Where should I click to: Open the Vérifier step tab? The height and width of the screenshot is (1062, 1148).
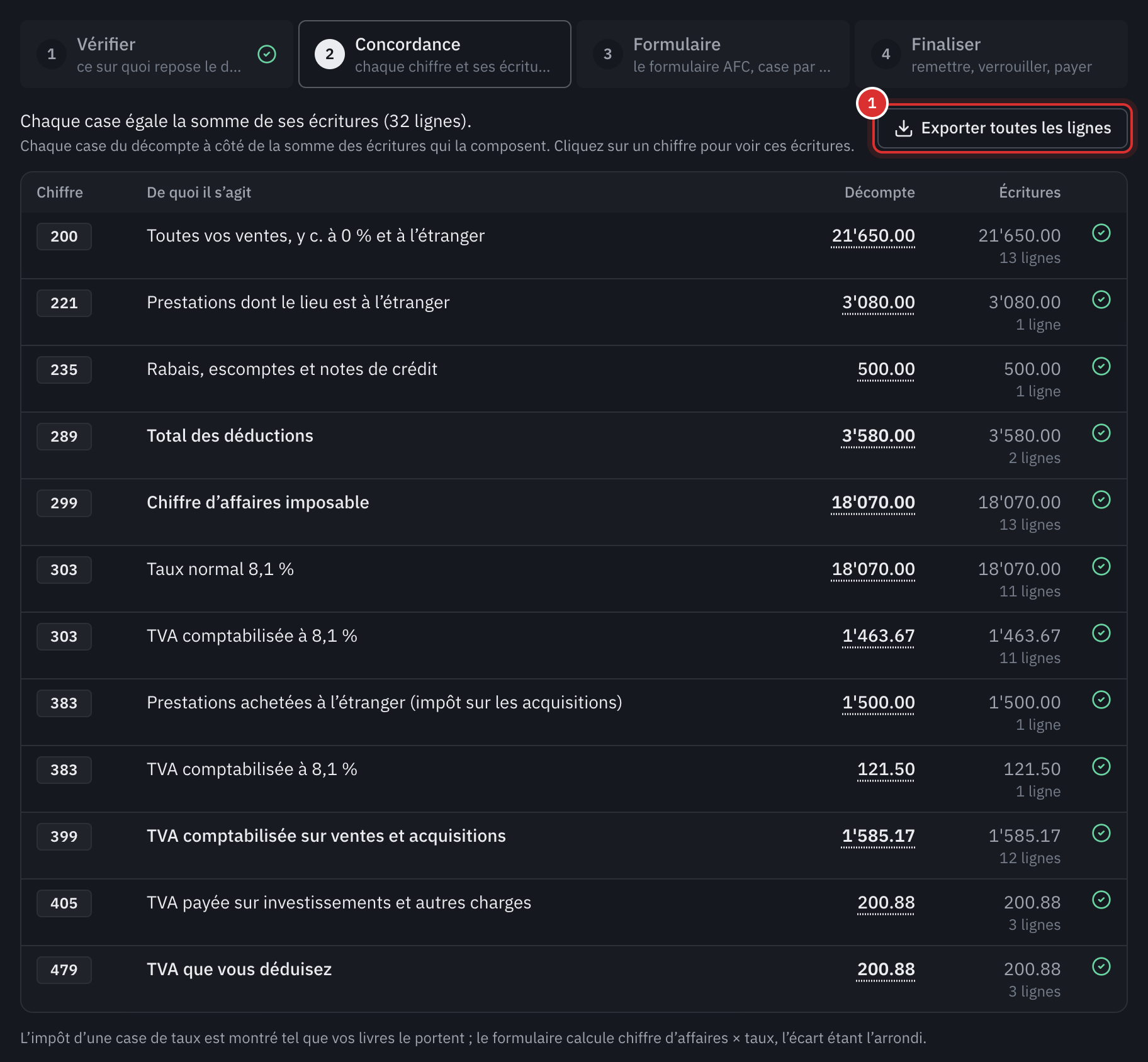click(157, 54)
